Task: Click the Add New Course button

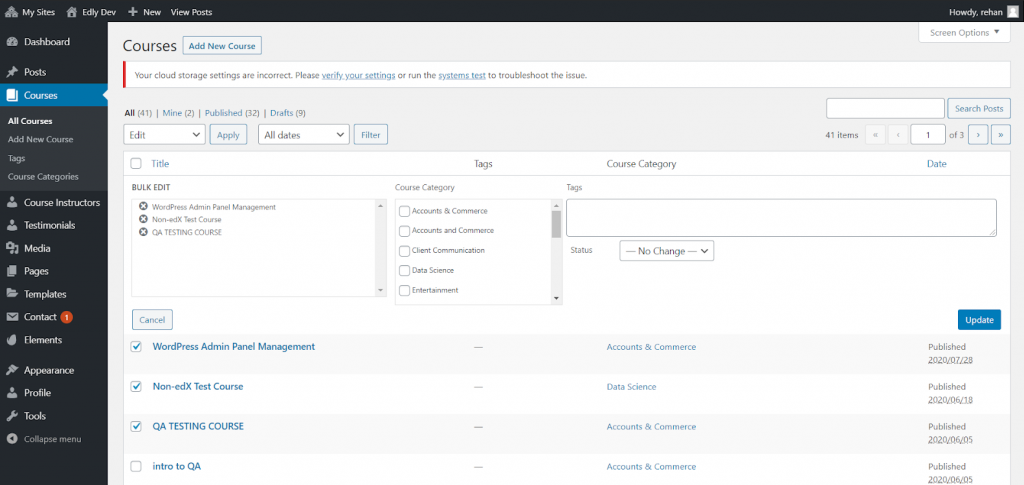Action: (222, 46)
